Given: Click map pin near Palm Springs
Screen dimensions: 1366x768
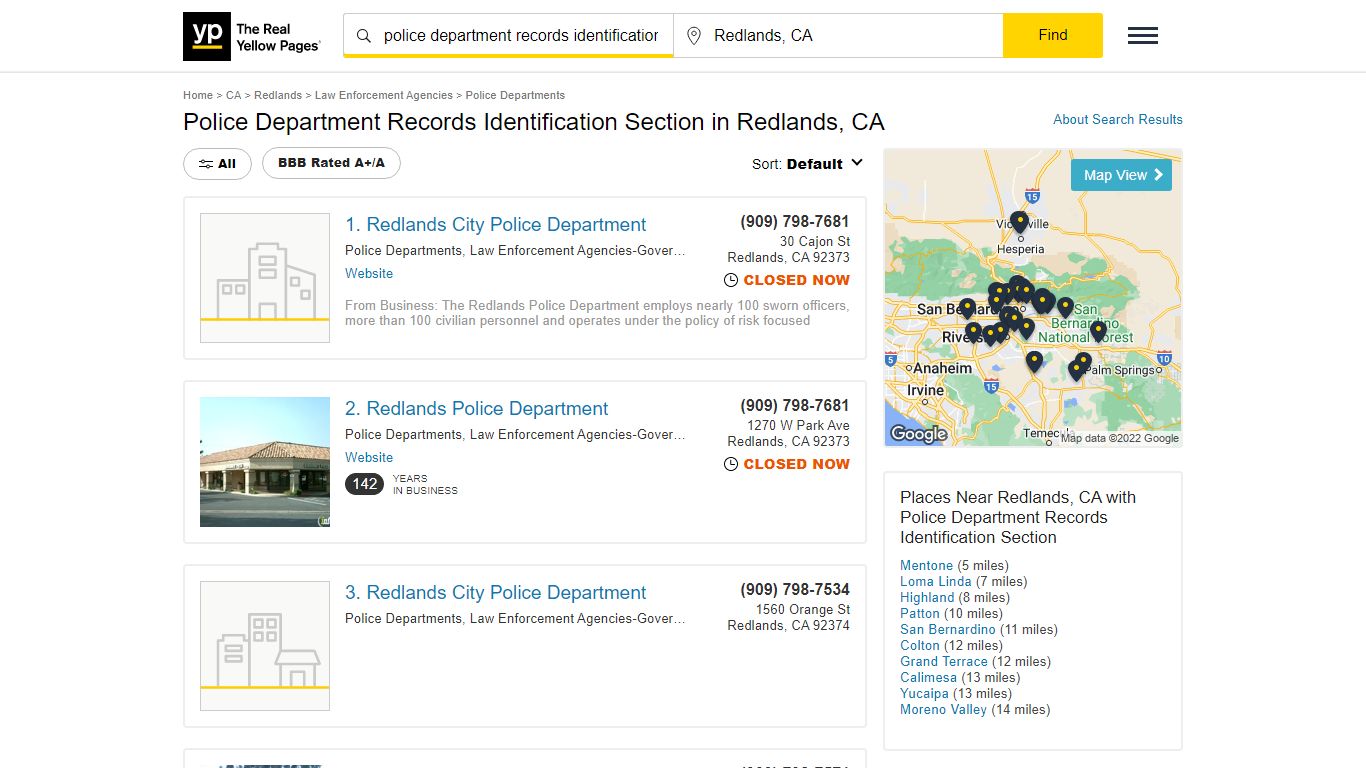Looking at the screenshot, I should tap(1077, 369).
